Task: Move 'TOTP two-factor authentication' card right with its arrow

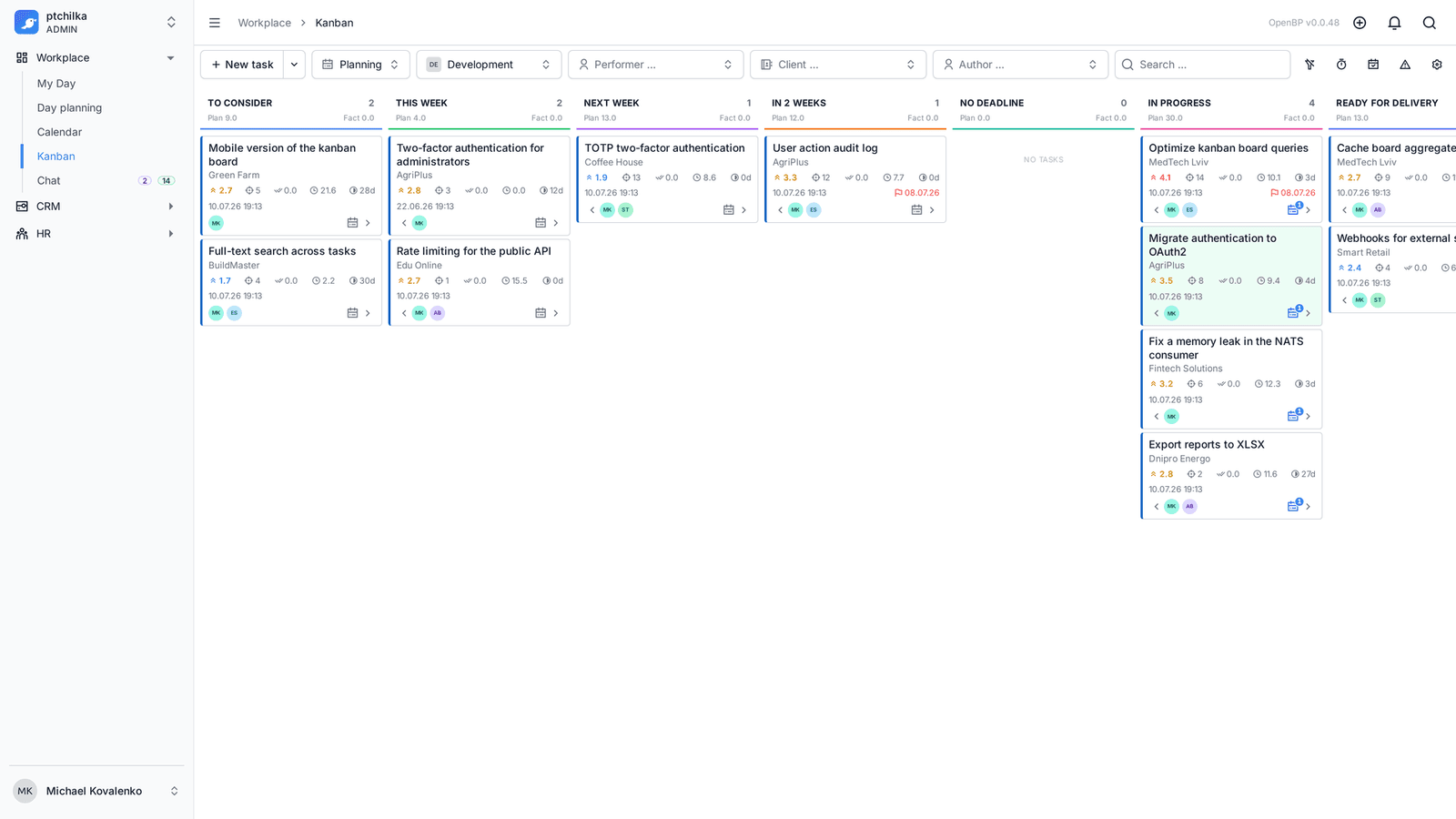Action: point(743,210)
